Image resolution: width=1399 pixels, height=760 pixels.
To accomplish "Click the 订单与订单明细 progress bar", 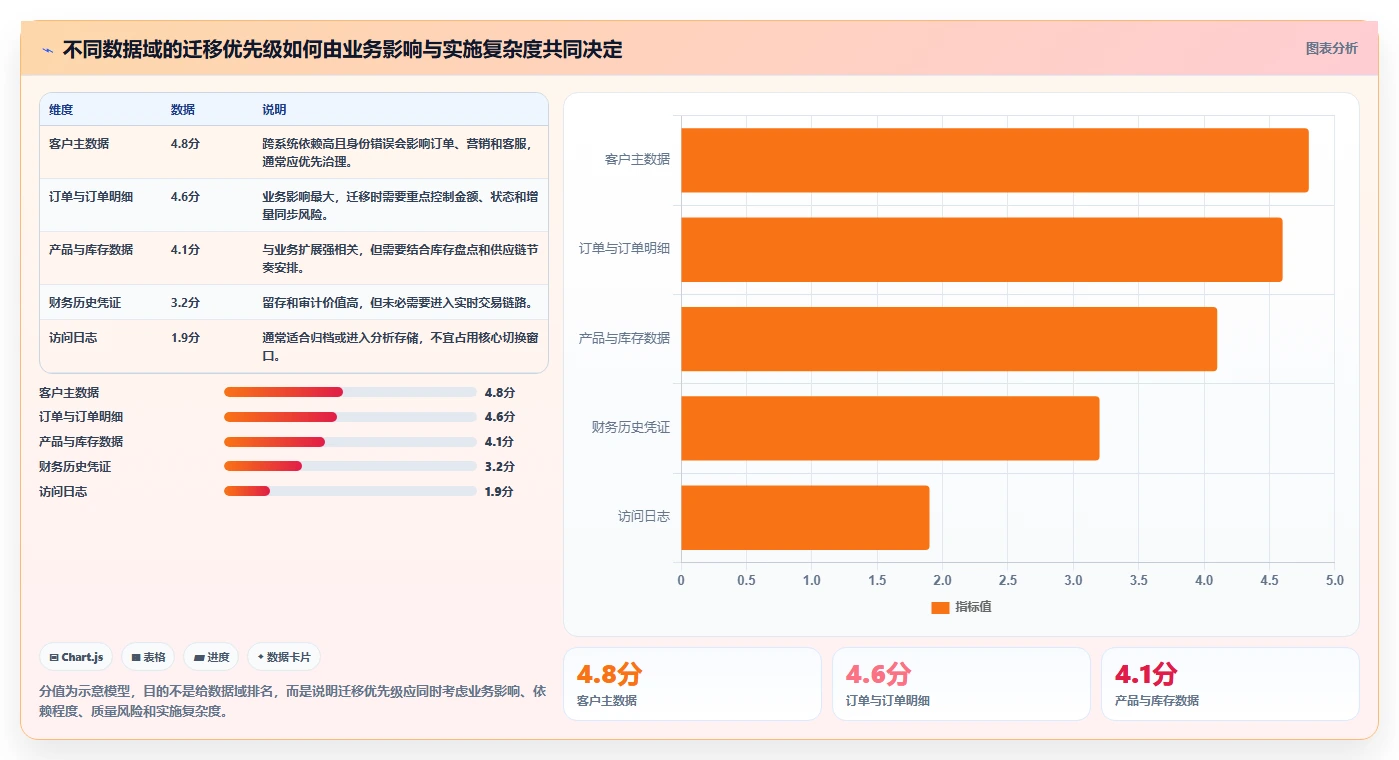I will [350, 417].
